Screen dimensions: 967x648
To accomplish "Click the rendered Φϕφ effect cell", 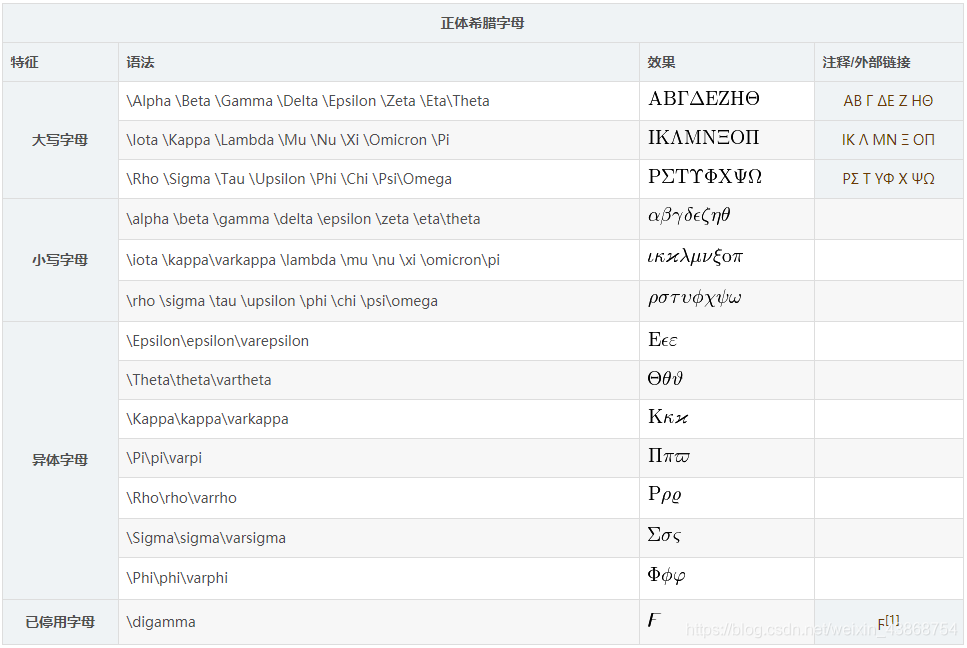I will tap(726, 578).
